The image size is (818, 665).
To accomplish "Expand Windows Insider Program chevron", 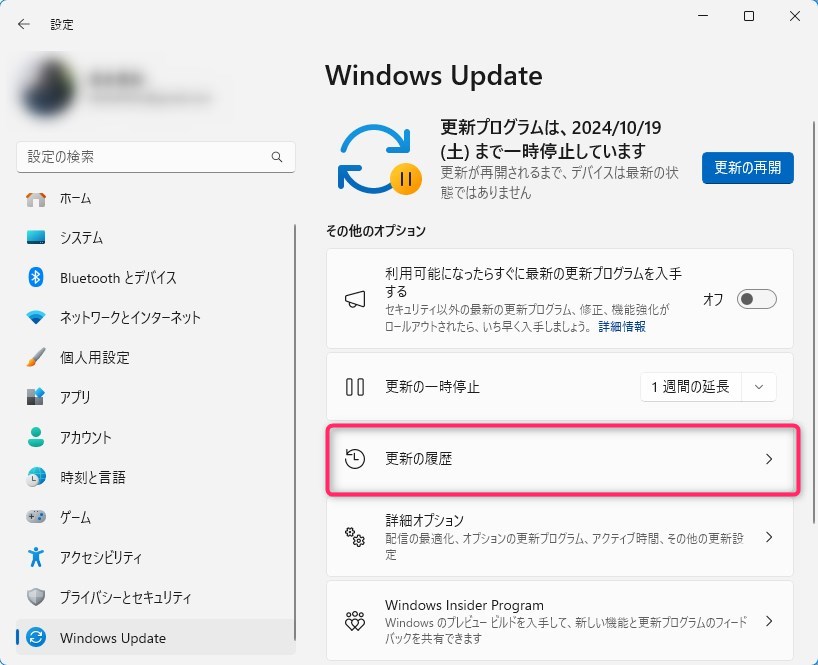I will click(x=768, y=621).
